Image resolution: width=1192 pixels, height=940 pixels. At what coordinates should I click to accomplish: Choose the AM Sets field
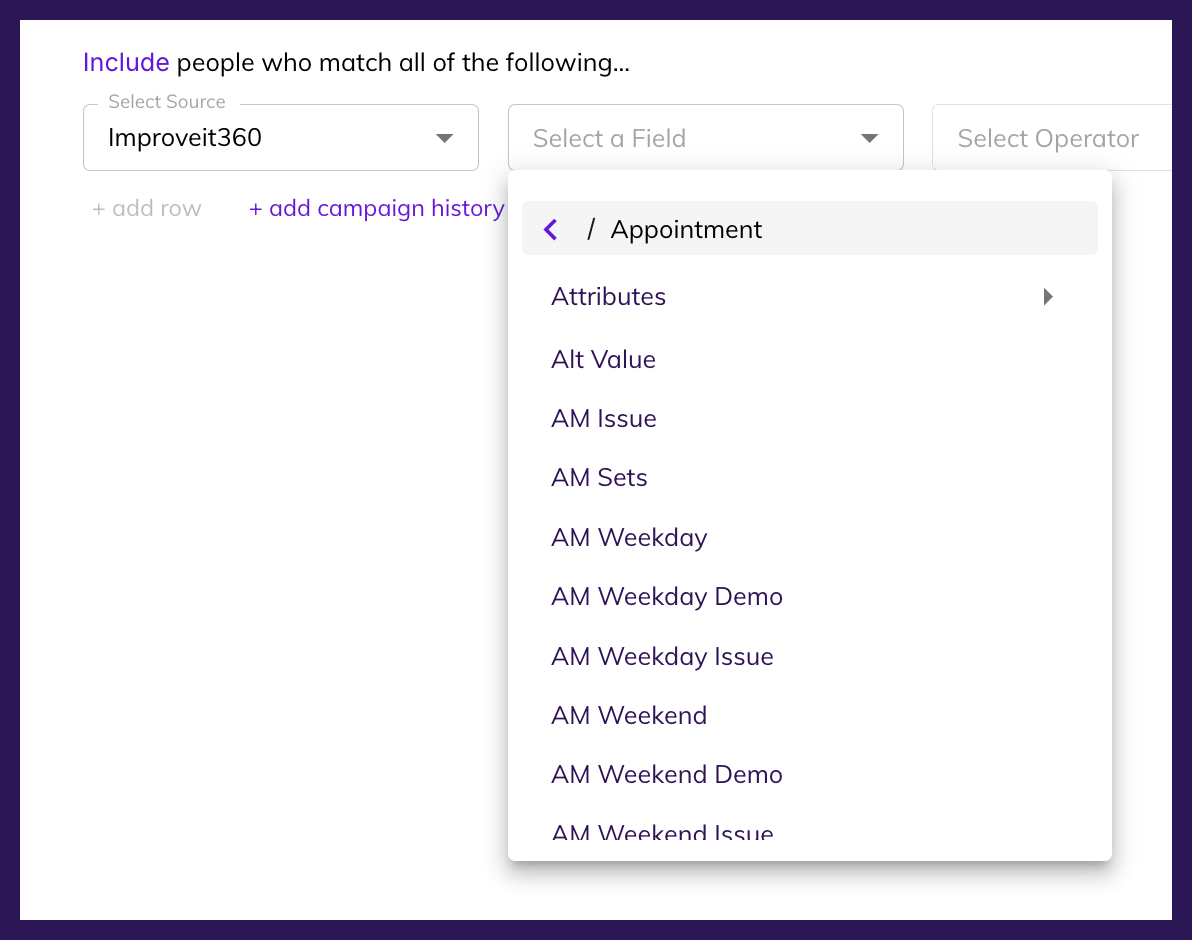click(599, 477)
